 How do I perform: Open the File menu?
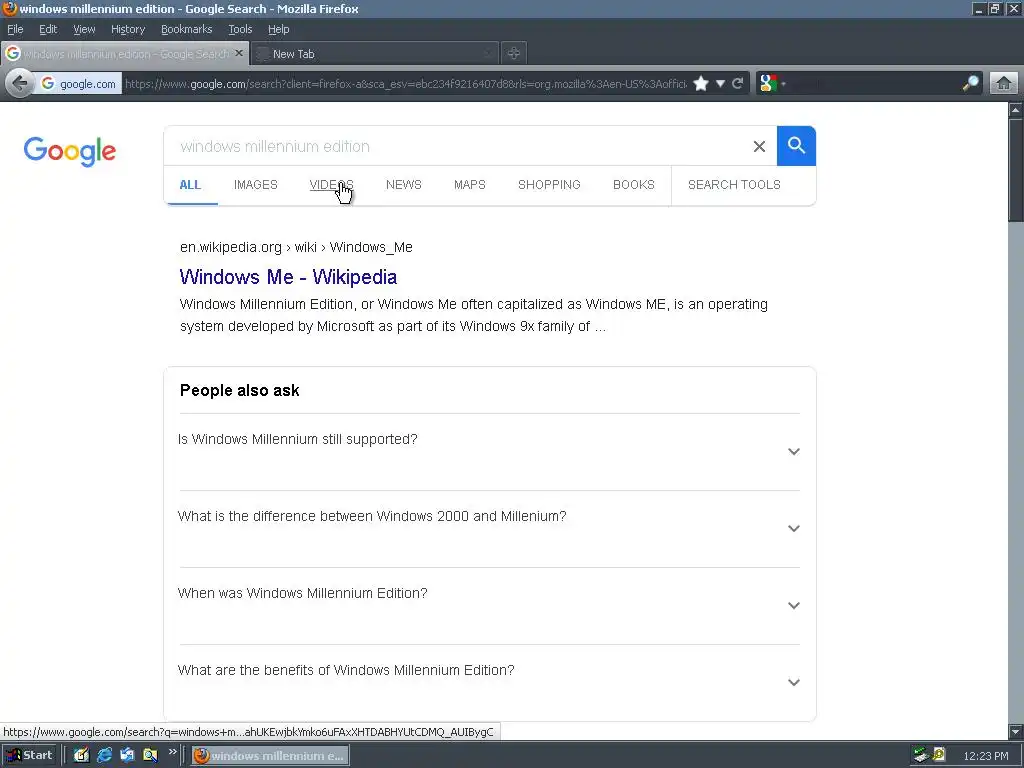pyautogui.click(x=15, y=29)
